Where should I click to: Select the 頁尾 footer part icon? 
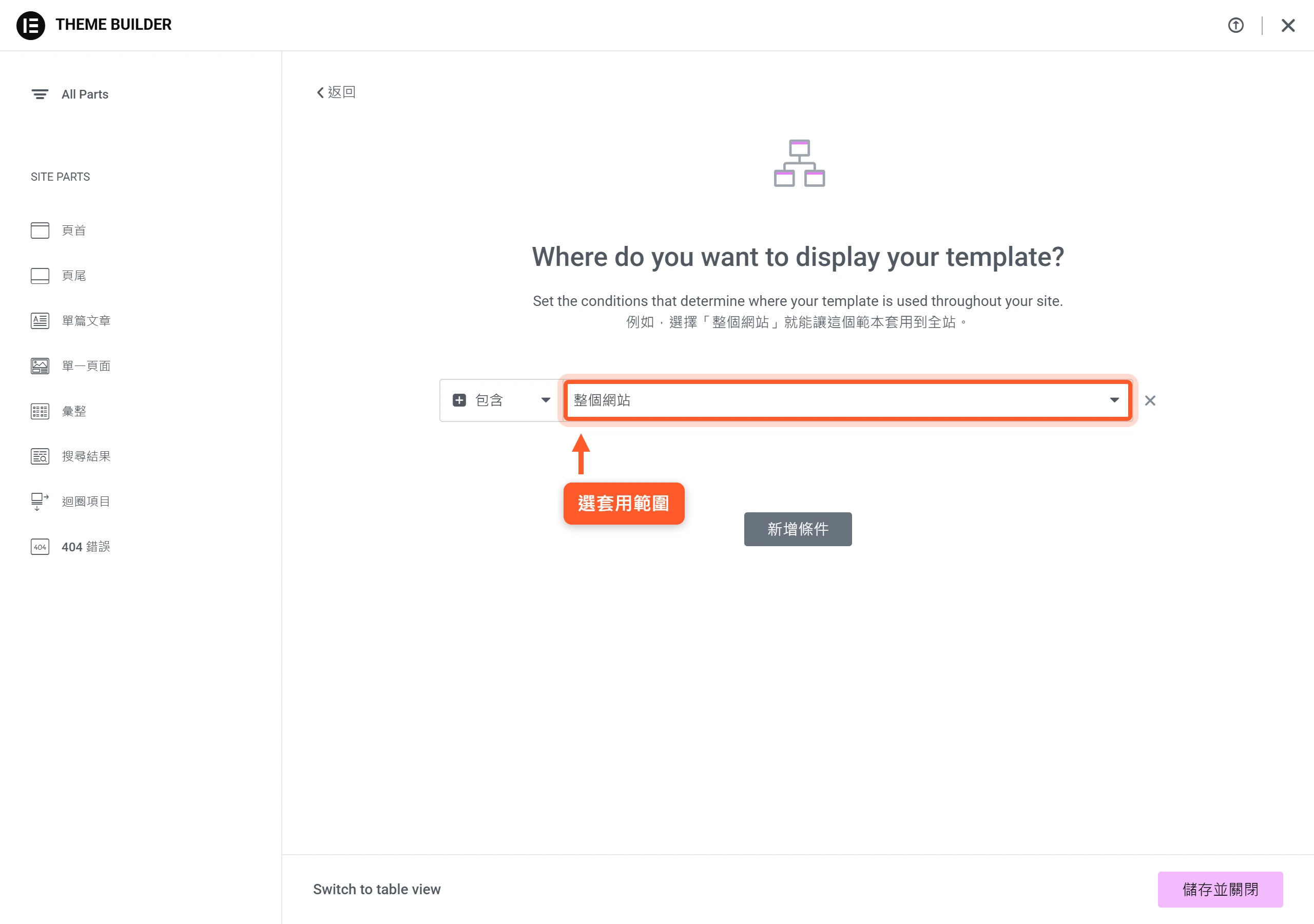40,275
